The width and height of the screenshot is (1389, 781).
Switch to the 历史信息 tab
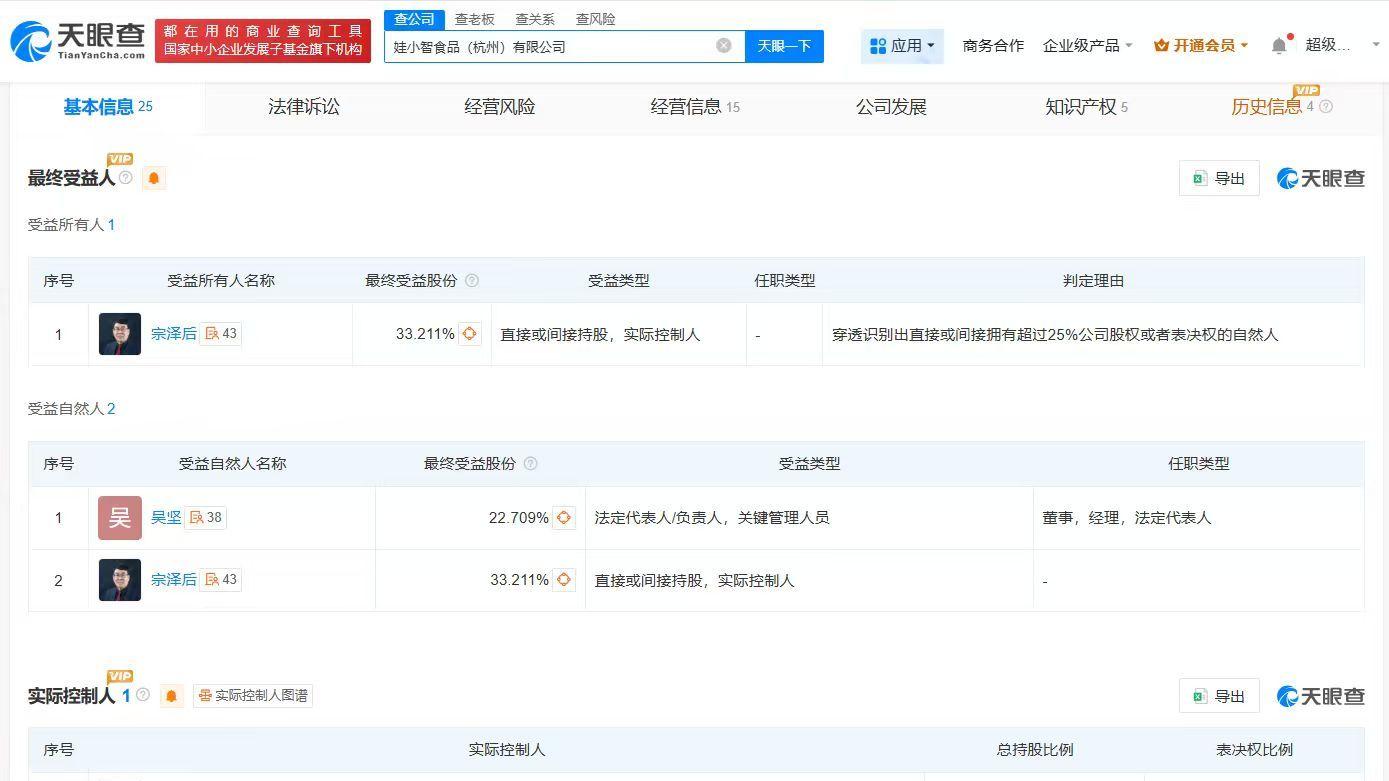pos(1266,107)
